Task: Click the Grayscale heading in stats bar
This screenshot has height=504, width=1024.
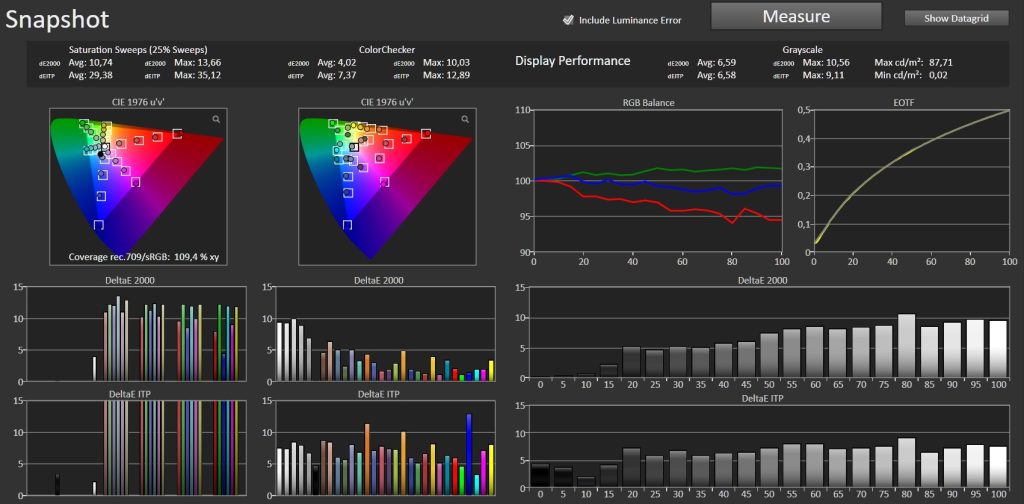Action: click(x=802, y=50)
